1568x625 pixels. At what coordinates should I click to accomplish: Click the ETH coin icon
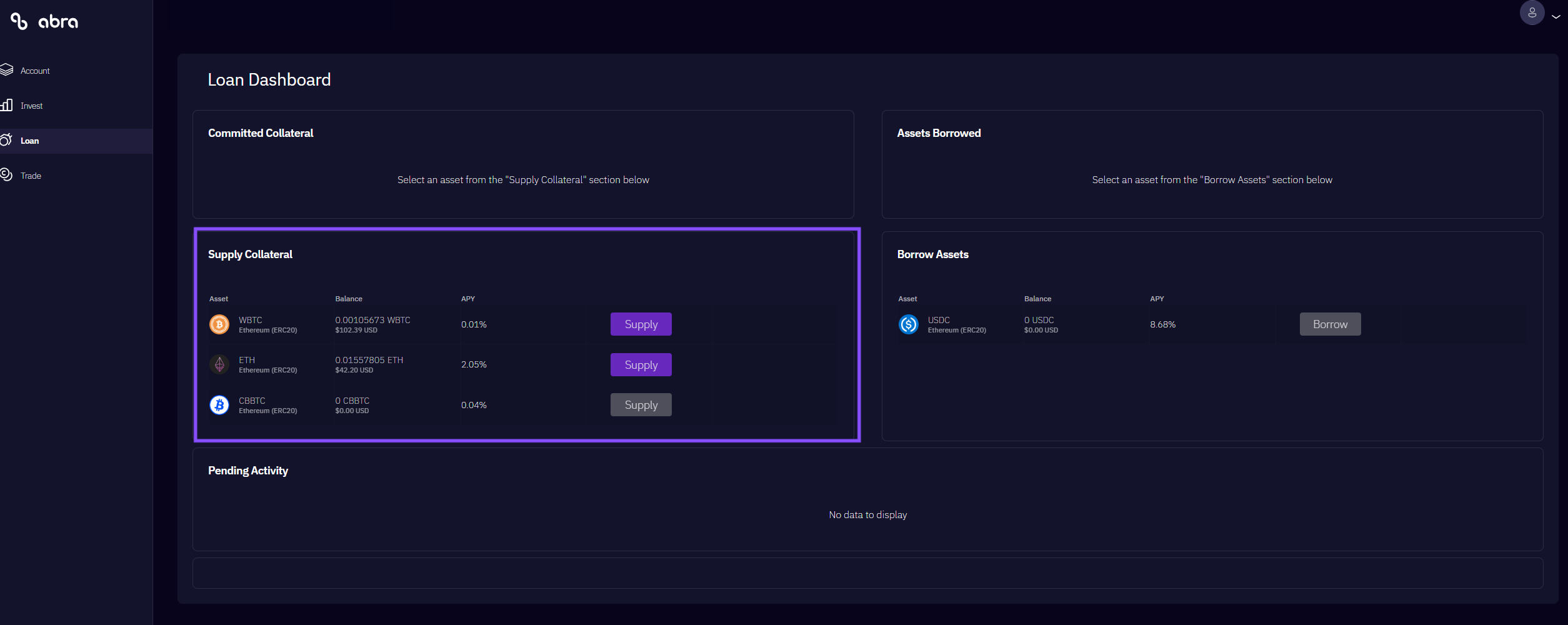coord(219,364)
